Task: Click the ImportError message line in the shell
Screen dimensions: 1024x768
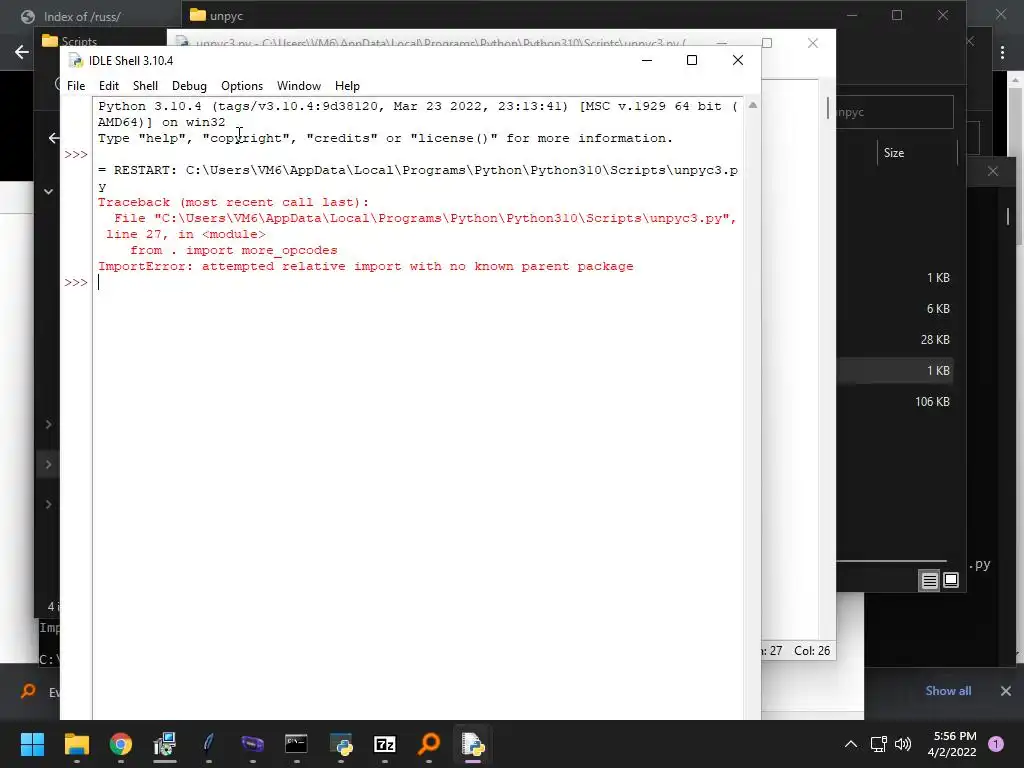Action: pos(365,266)
